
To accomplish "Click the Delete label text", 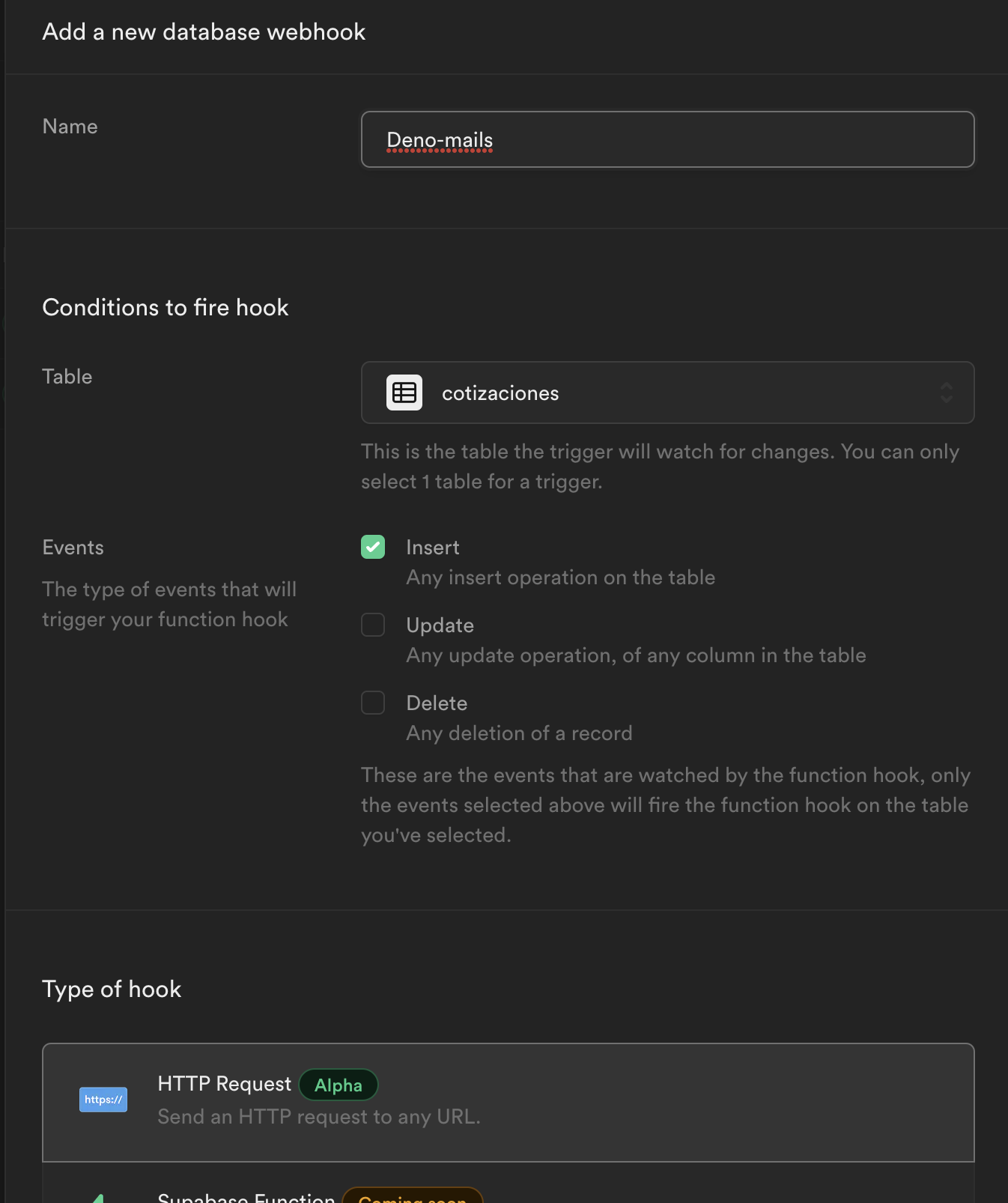I will pyautogui.click(x=437, y=703).
